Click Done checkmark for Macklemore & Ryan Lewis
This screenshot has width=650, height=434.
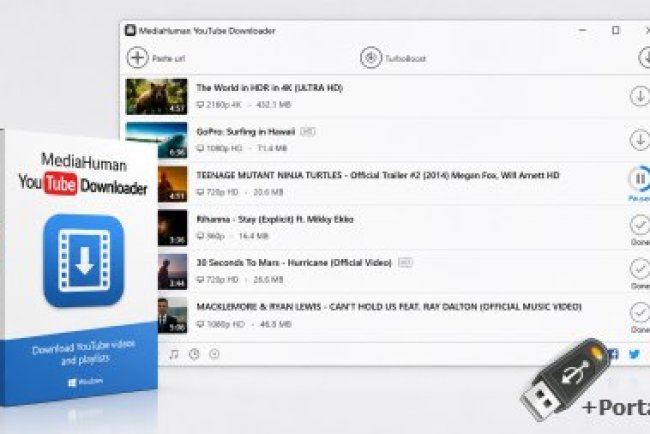tap(640, 313)
